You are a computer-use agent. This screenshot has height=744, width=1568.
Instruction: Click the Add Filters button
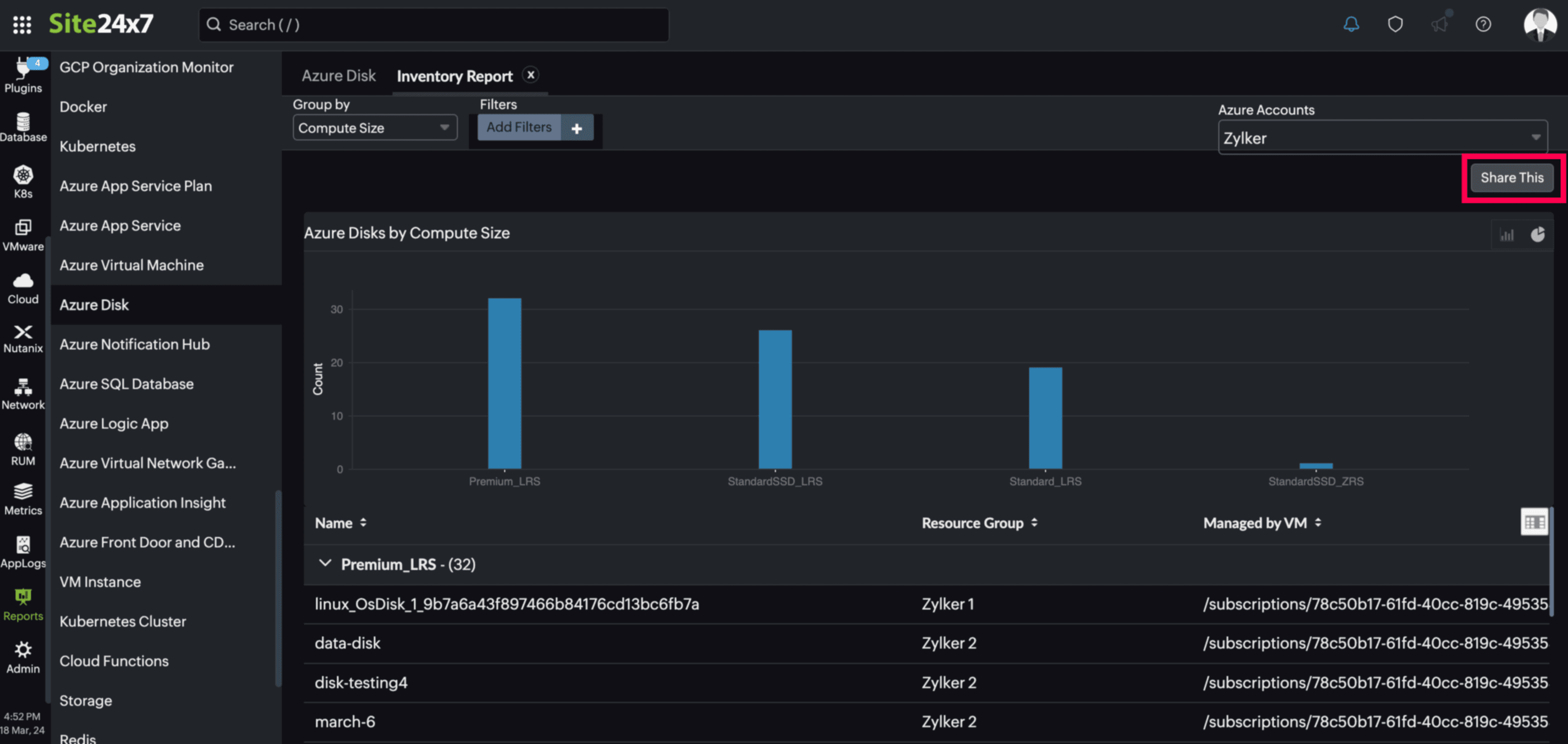(519, 127)
